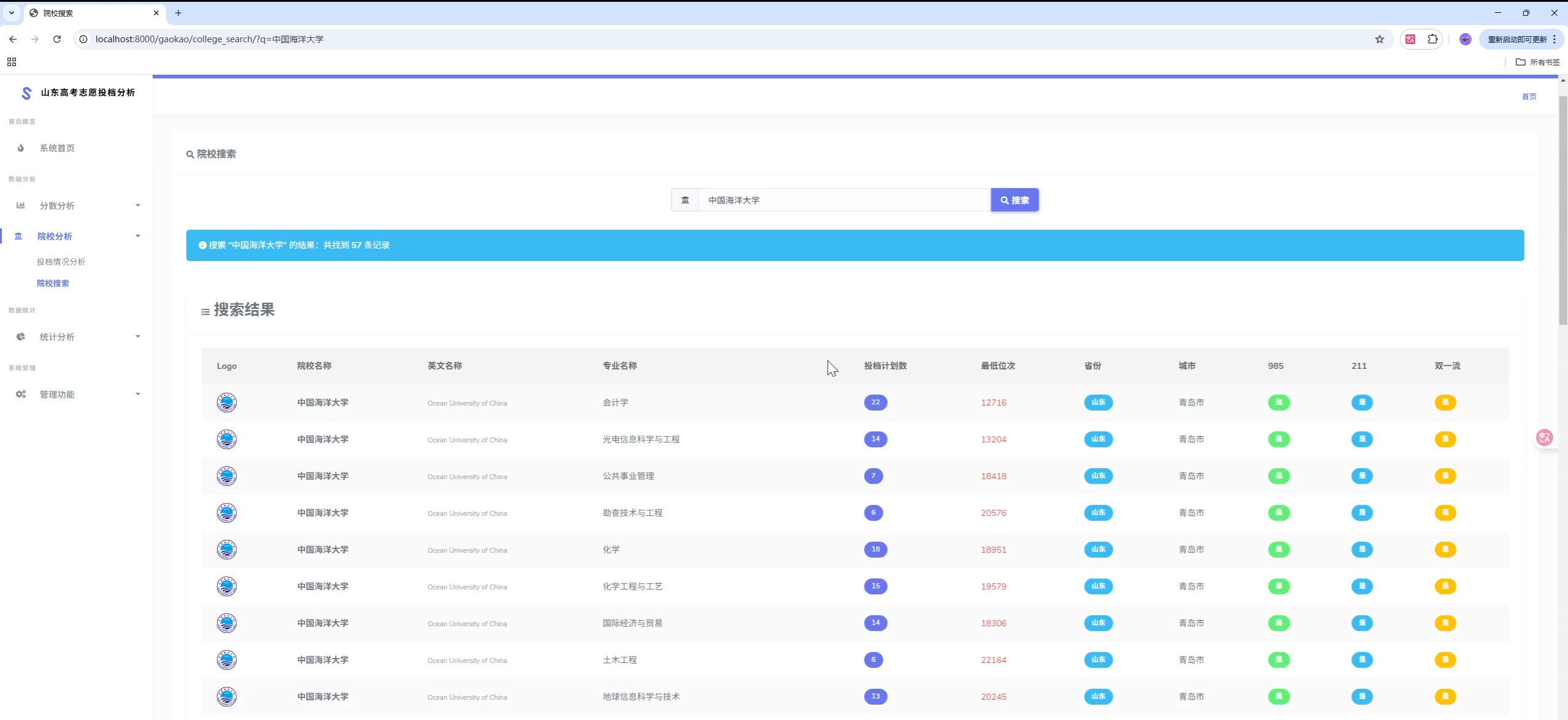
Task: Click the browser back arrow
Action: pyautogui.click(x=13, y=39)
